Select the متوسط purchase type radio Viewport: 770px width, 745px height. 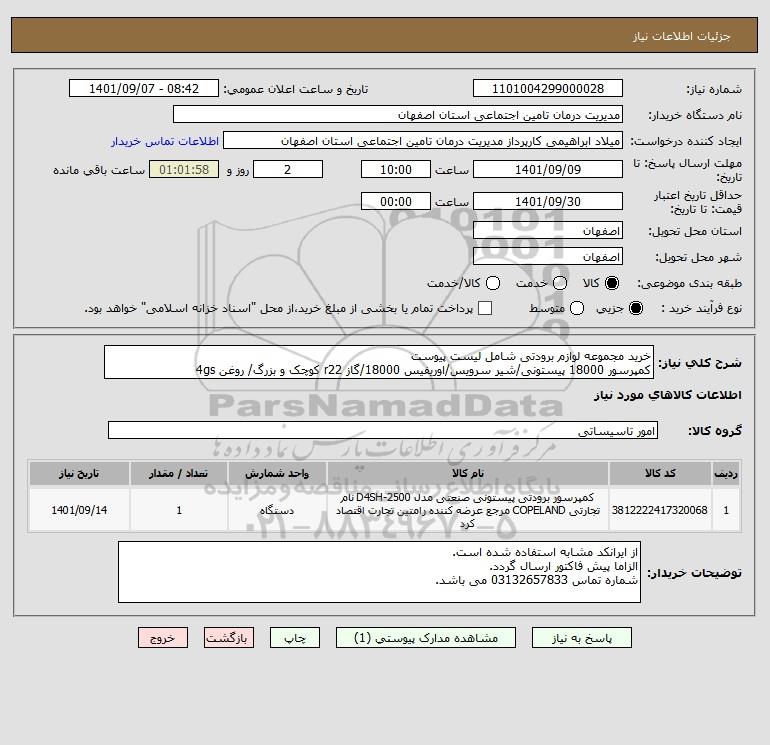point(577,308)
